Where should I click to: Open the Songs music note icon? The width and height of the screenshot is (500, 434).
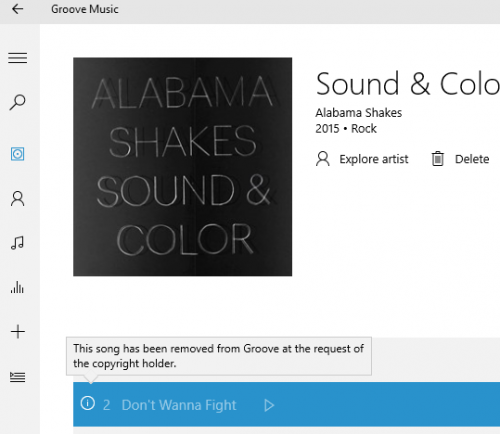click(x=17, y=243)
